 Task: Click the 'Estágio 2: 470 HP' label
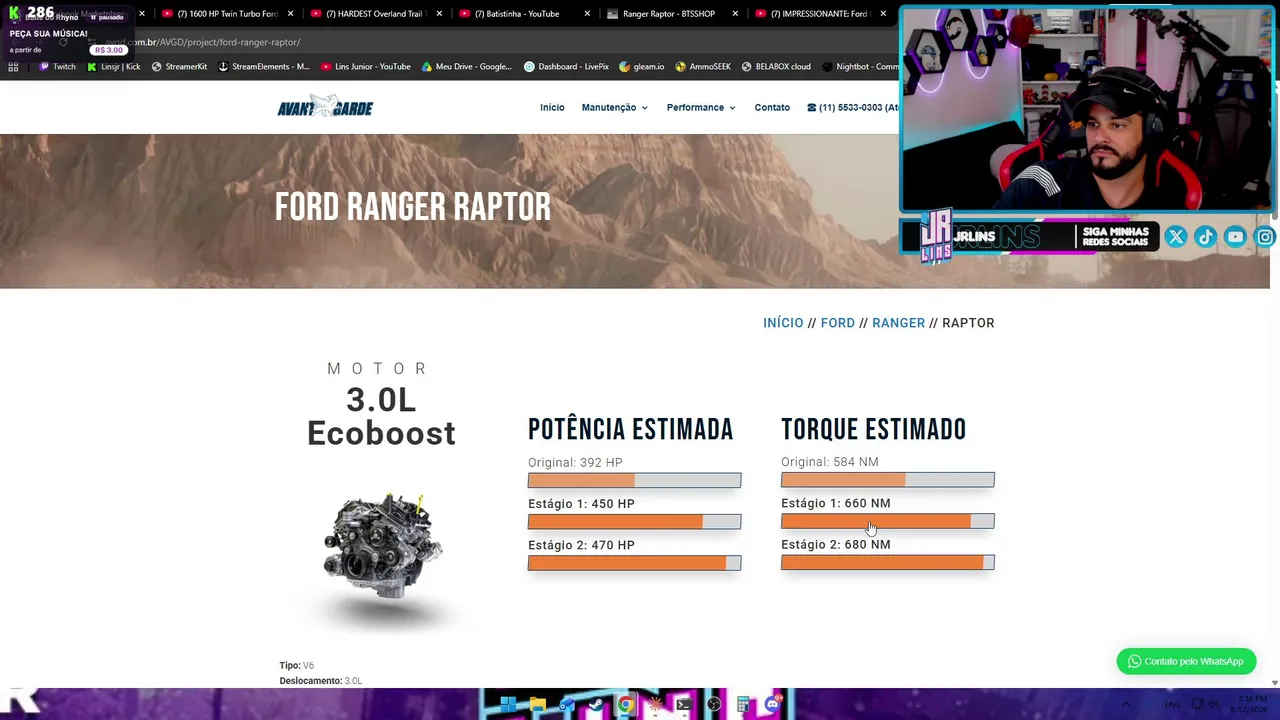581,545
